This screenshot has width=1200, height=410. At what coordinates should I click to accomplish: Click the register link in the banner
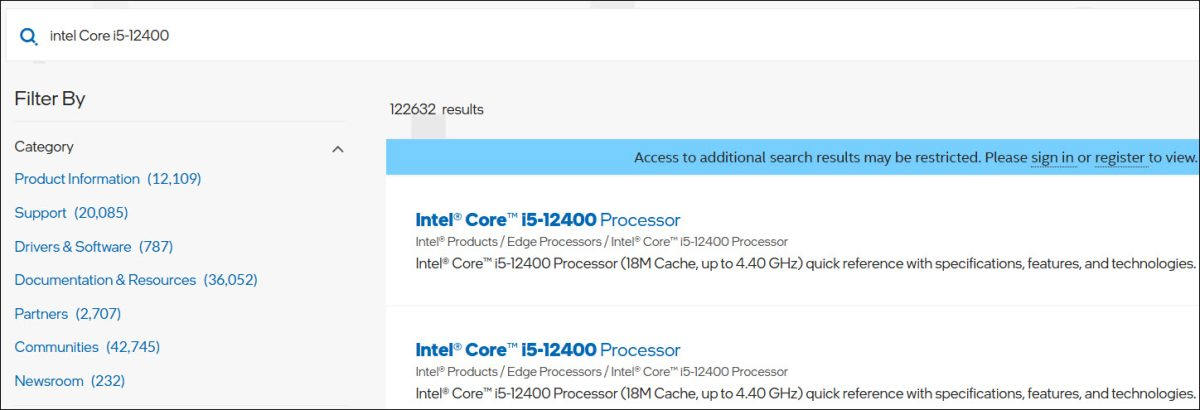(1119, 157)
